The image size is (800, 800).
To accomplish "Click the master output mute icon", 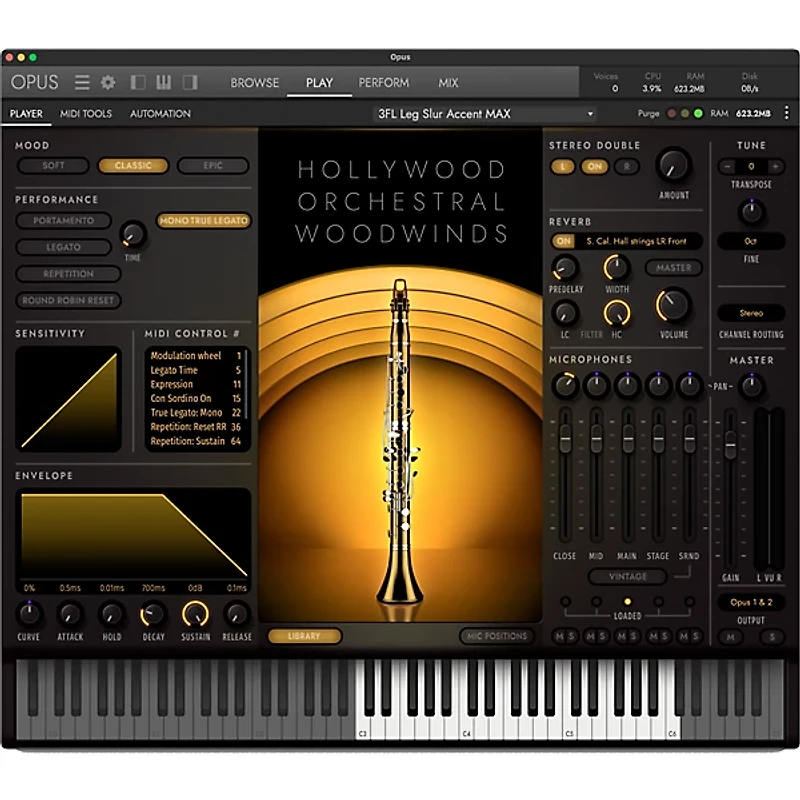I will click(x=730, y=637).
